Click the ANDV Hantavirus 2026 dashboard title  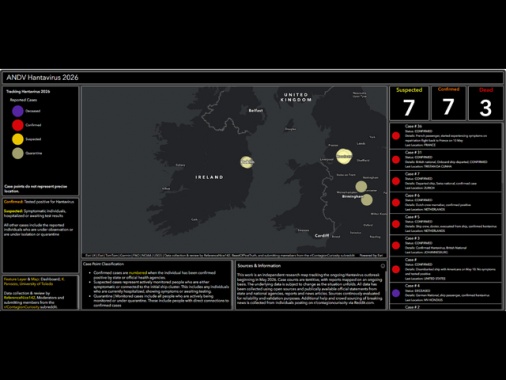click(42, 77)
